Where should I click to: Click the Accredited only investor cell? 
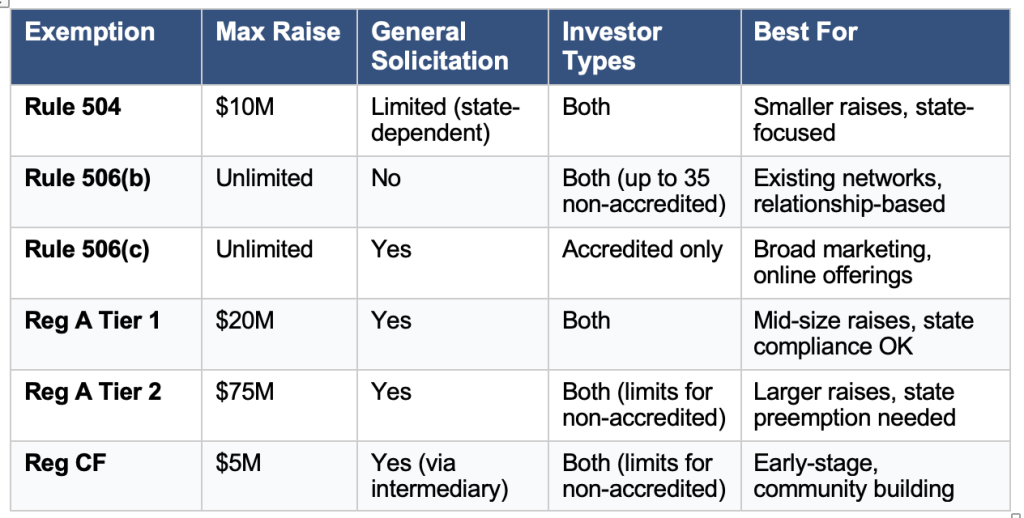click(x=642, y=249)
